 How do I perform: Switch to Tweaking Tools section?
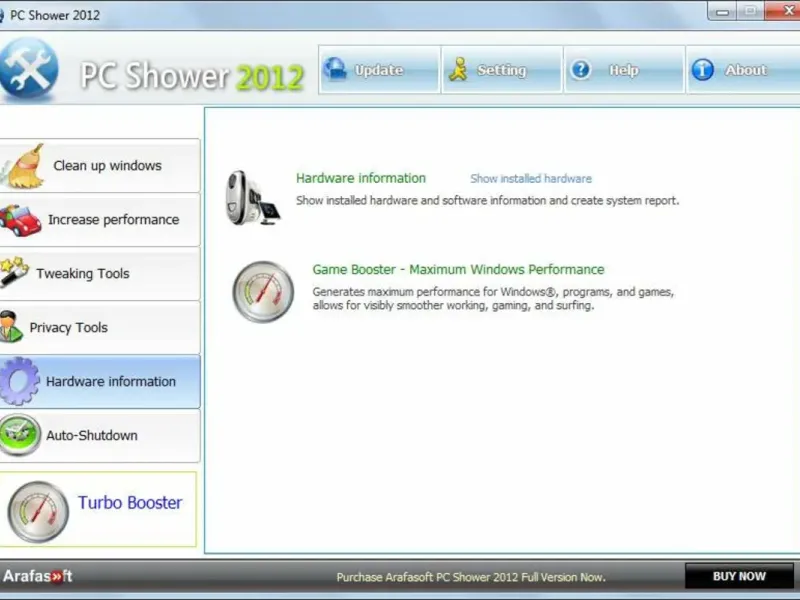pos(100,274)
